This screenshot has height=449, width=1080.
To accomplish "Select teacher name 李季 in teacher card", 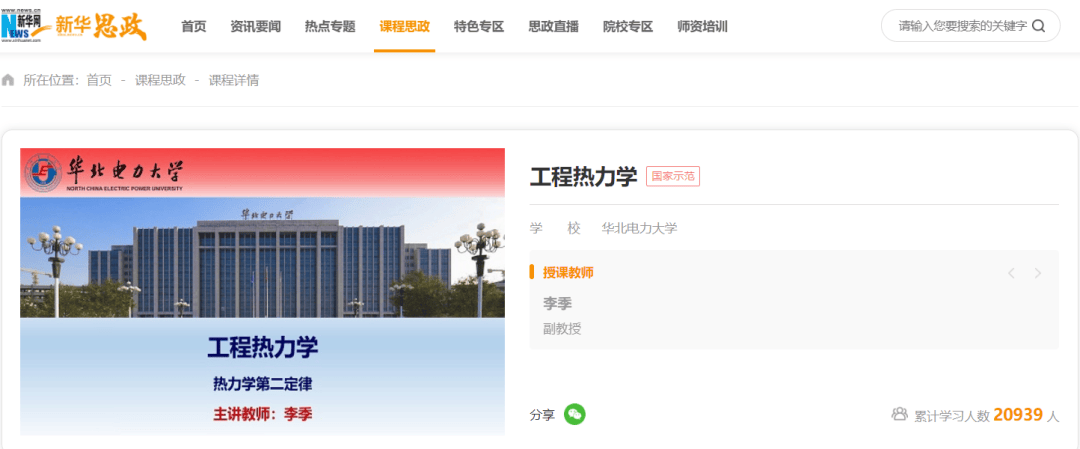I will [558, 303].
